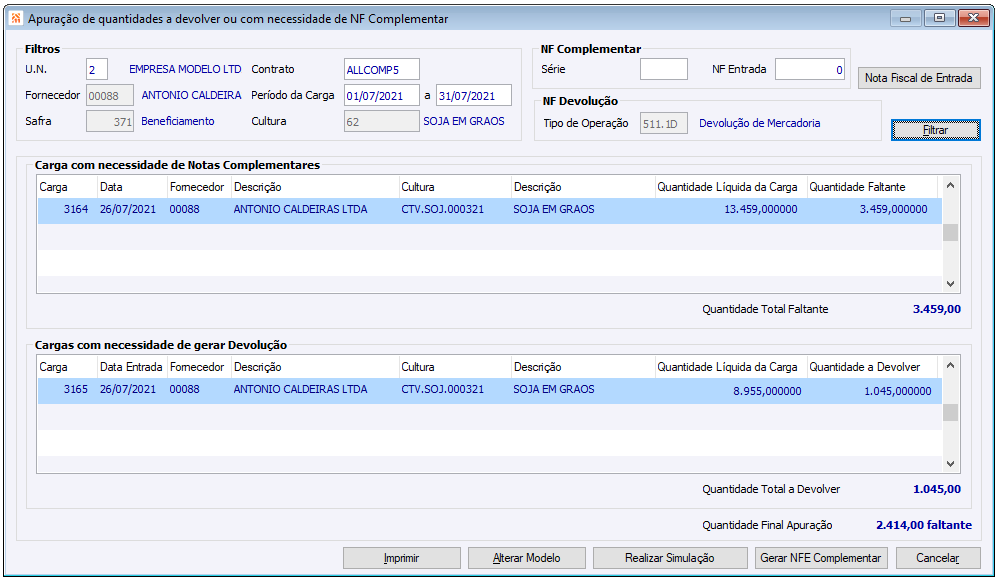
Task: Click the Série input field
Action: point(663,69)
